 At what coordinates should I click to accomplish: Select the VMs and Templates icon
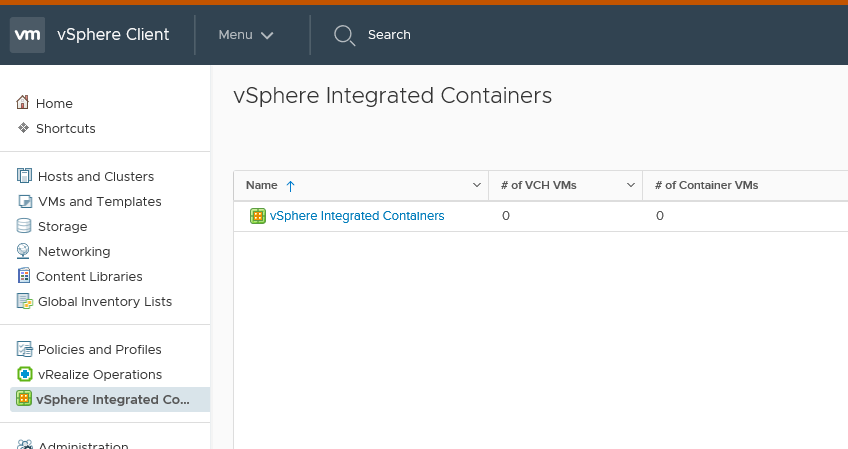pos(25,201)
